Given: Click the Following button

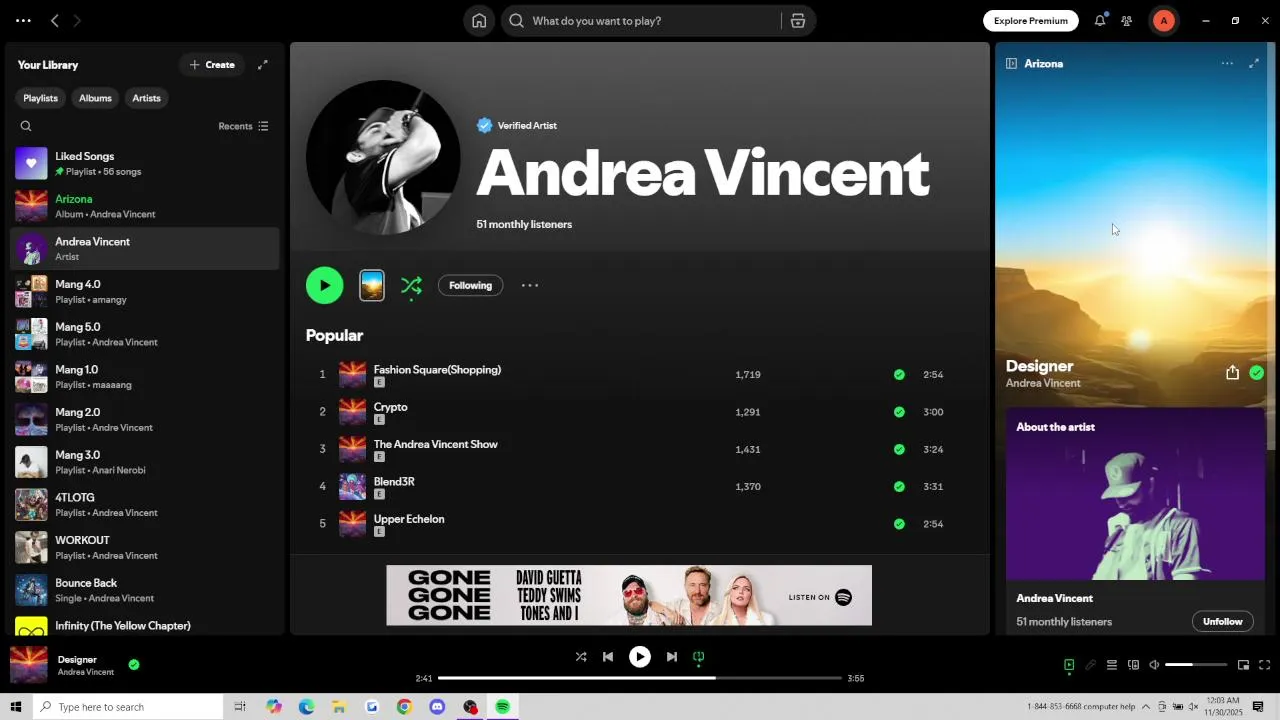Looking at the screenshot, I should coord(470,286).
